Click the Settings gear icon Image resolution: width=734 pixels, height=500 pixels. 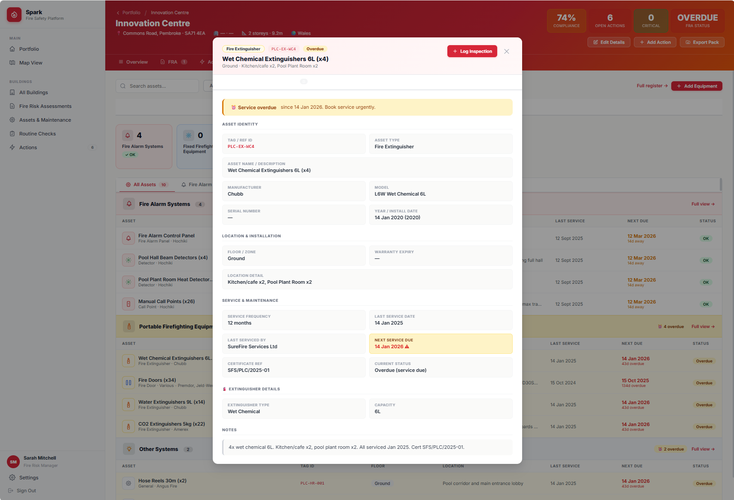[x=12, y=478]
